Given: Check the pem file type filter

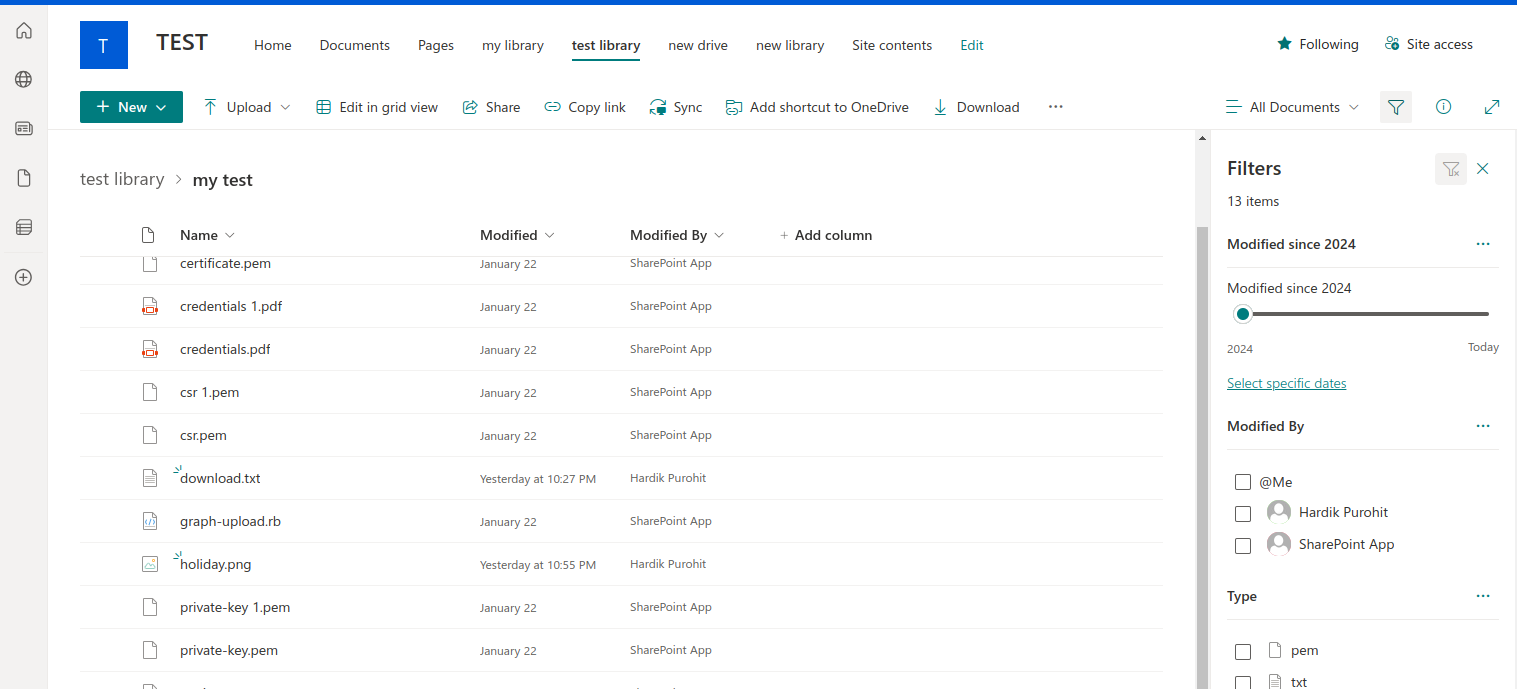Looking at the screenshot, I should [1243, 651].
